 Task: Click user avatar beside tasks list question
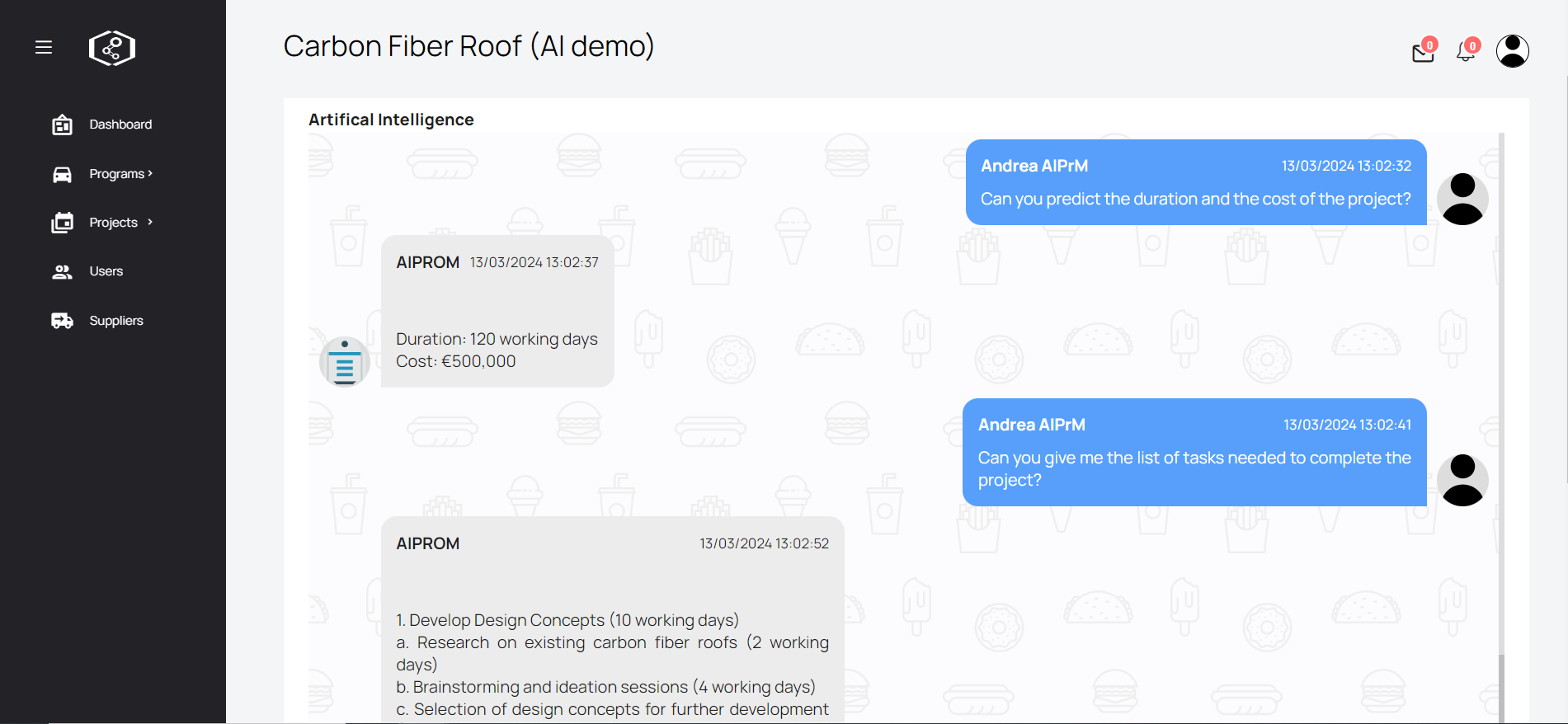click(1462, 480)
